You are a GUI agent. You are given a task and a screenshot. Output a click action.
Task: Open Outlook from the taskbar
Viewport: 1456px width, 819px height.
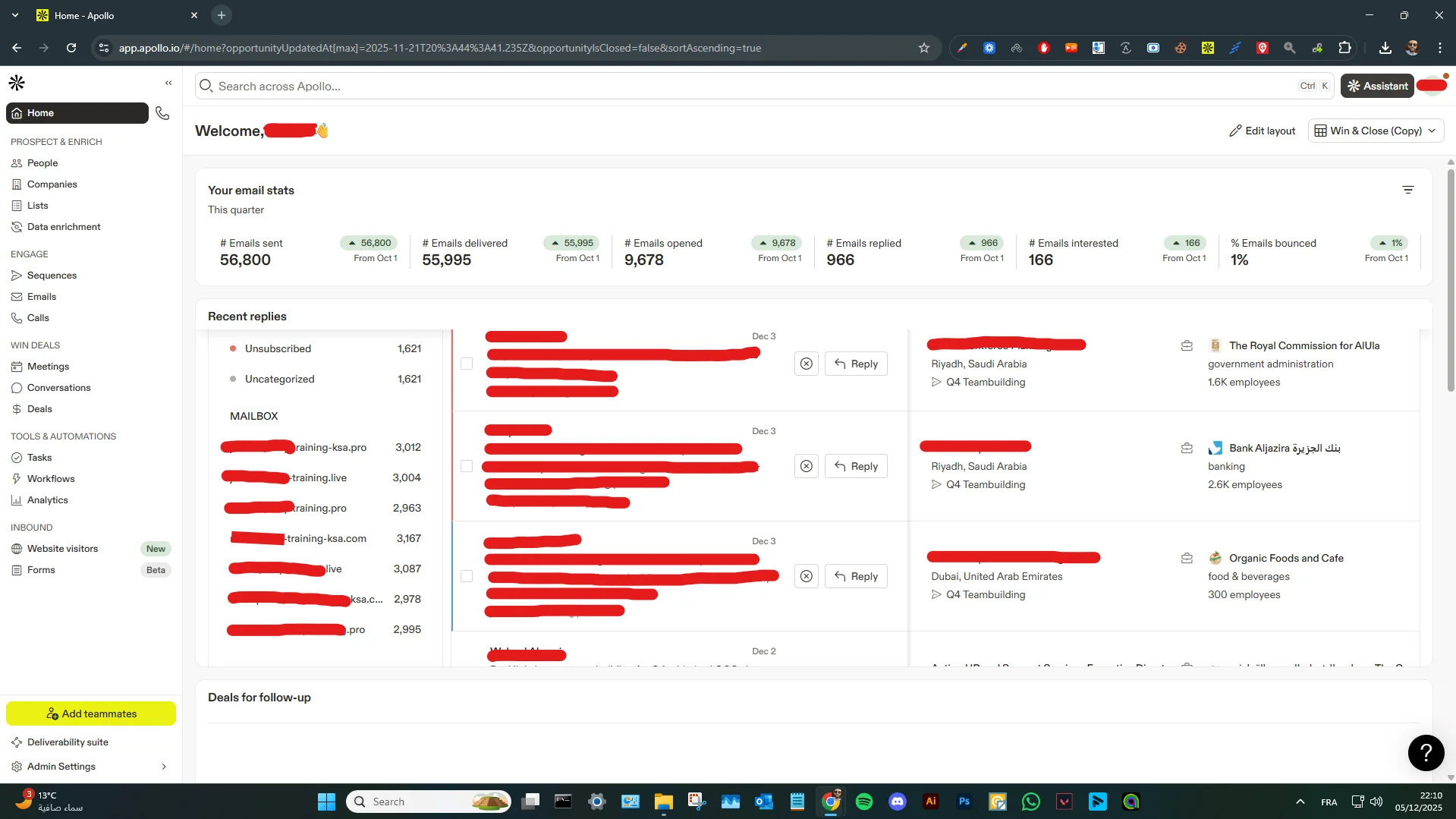[764, 802]
